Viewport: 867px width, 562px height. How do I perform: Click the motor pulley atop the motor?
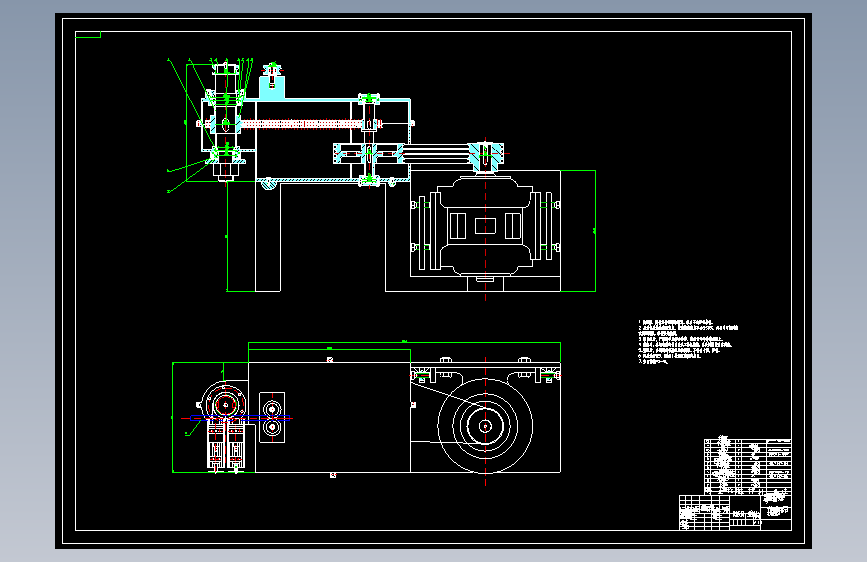(x=485, y=157)
